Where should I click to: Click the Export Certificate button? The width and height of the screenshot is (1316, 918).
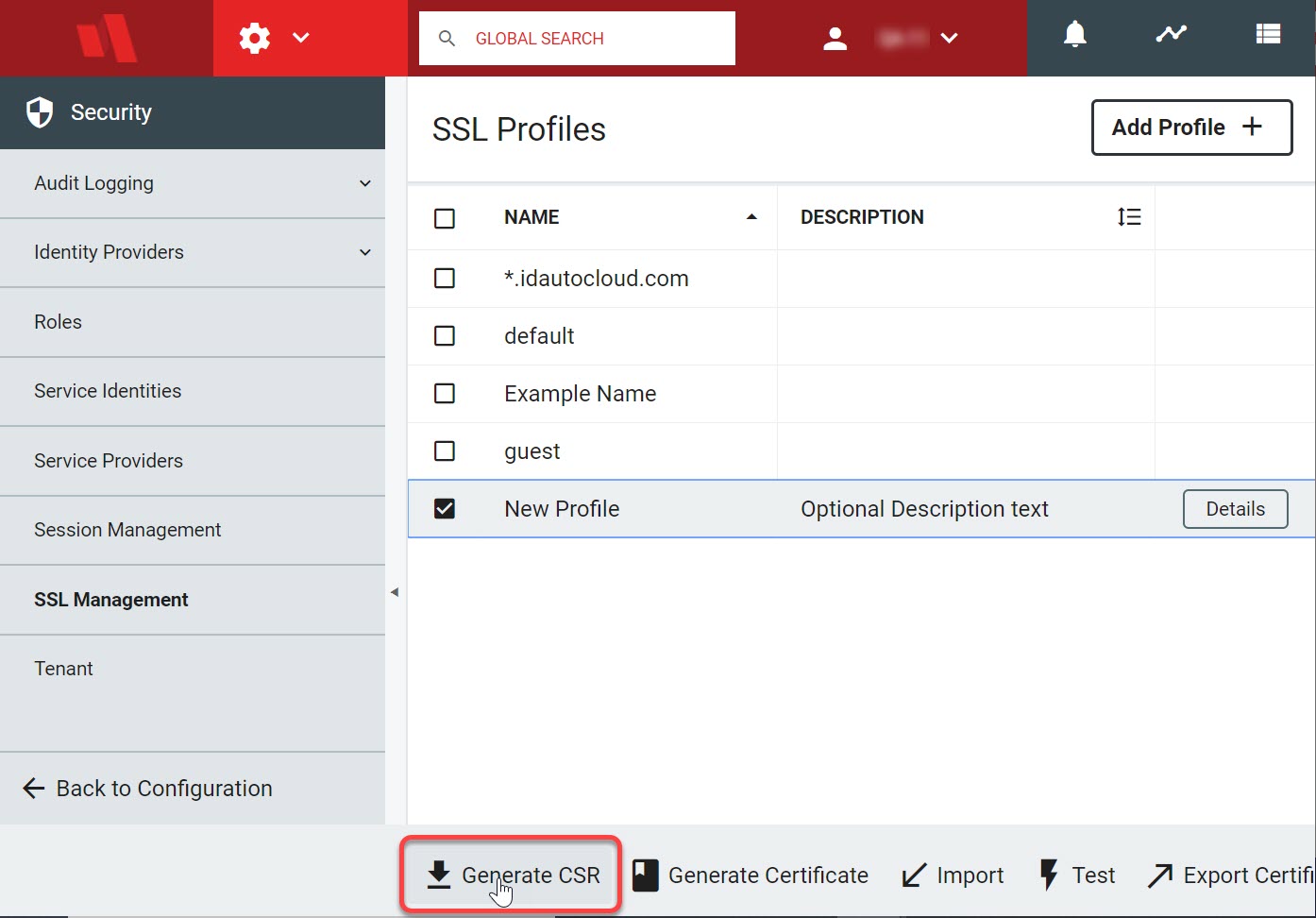pyautogui.click(x=1231, y=875)
